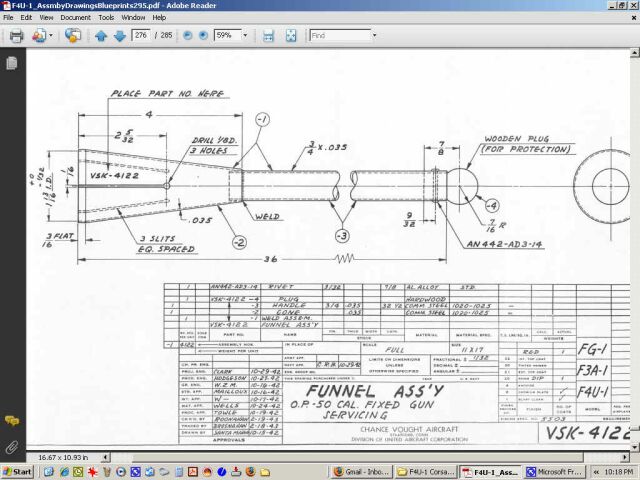This screenshot has height=480, width=640.
Task: Click the fit width scrolling icon
Action: [x=268, y=36]
